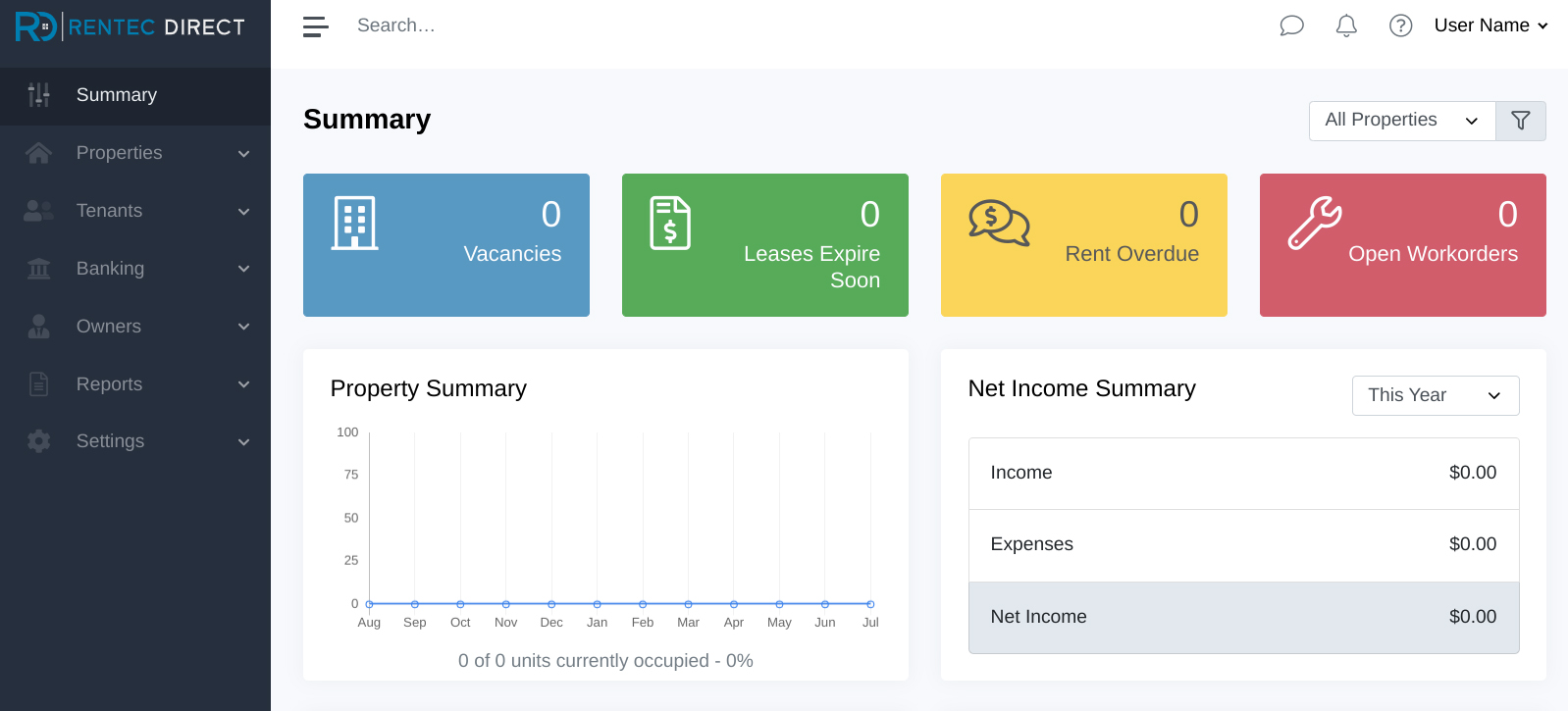Image resolution: width=1568 pixels, height=711 pixels.
Task: Click the property filter funnel icon
Action: coord(1520,121)
